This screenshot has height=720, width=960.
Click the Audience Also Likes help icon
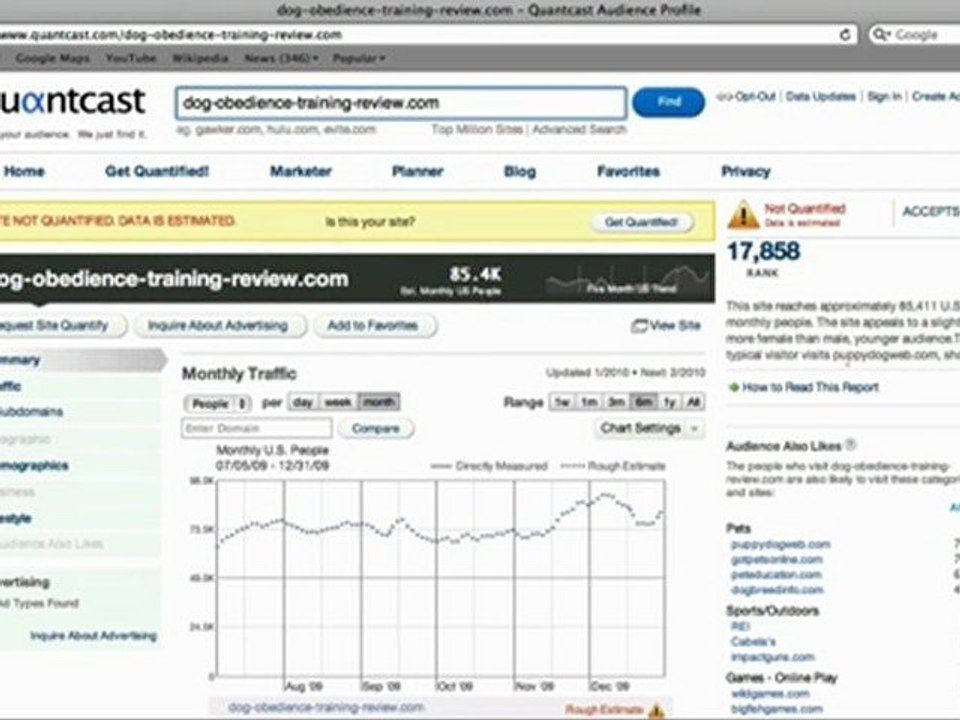coord(850,445)
